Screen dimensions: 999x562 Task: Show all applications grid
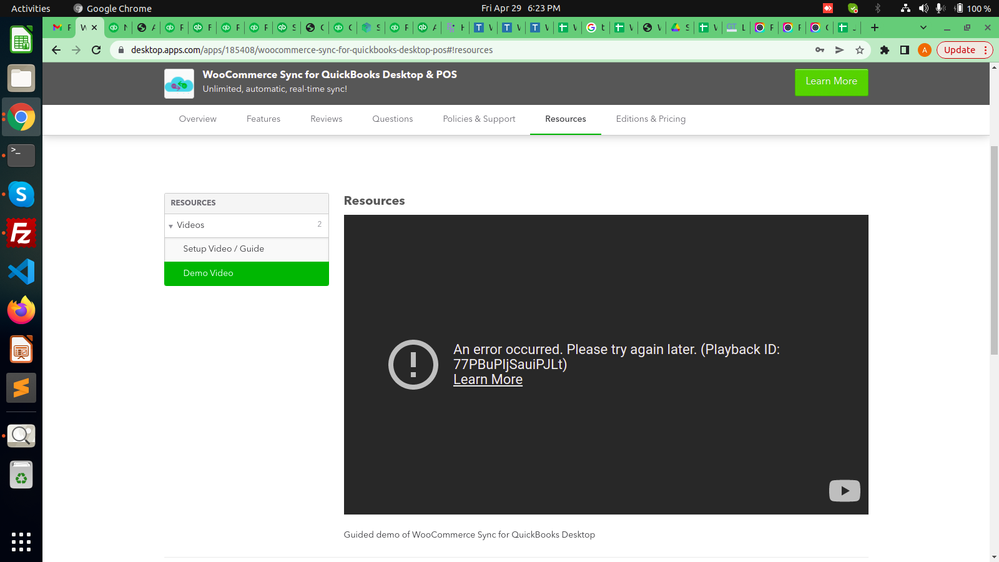(21, 542)
